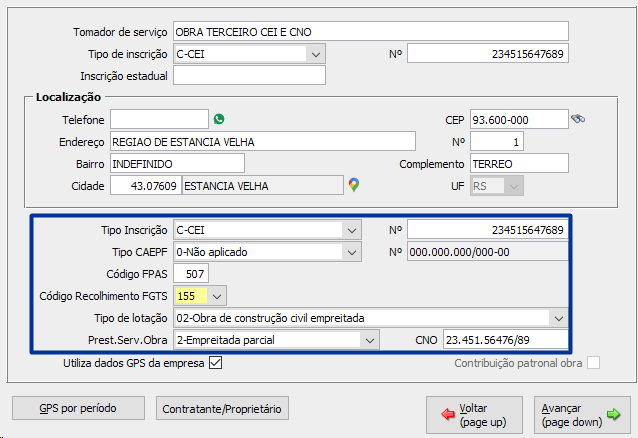Click the CNO field 23.451.56476/89

pyautogui.click(x=506, y=339)
